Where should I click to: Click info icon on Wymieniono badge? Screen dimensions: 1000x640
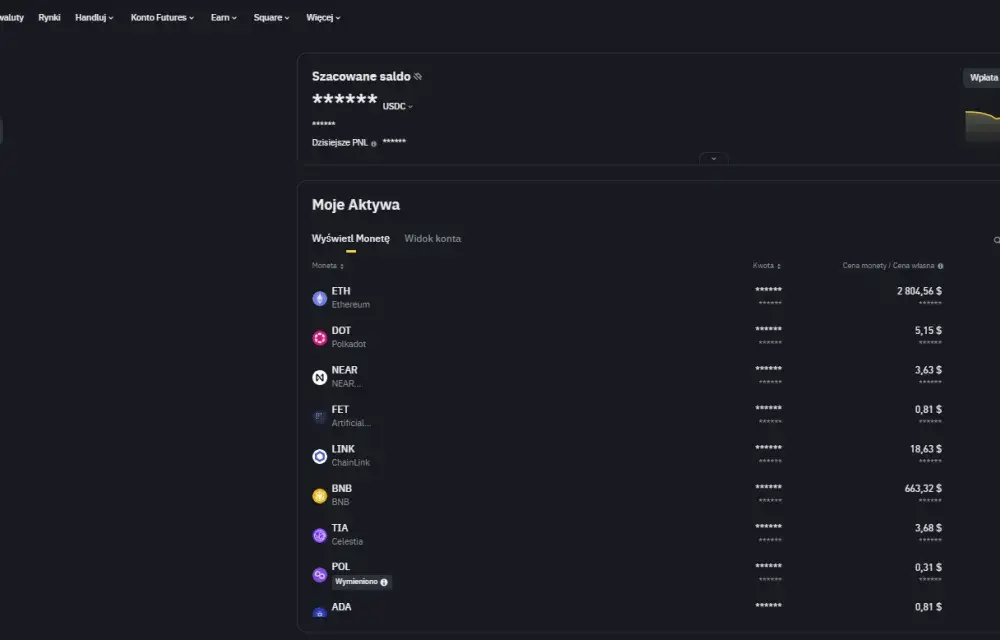coord(384,582)
